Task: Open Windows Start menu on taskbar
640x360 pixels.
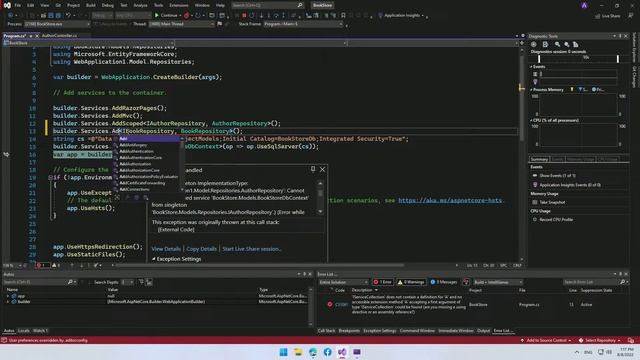Action: [x=283, y=352]
